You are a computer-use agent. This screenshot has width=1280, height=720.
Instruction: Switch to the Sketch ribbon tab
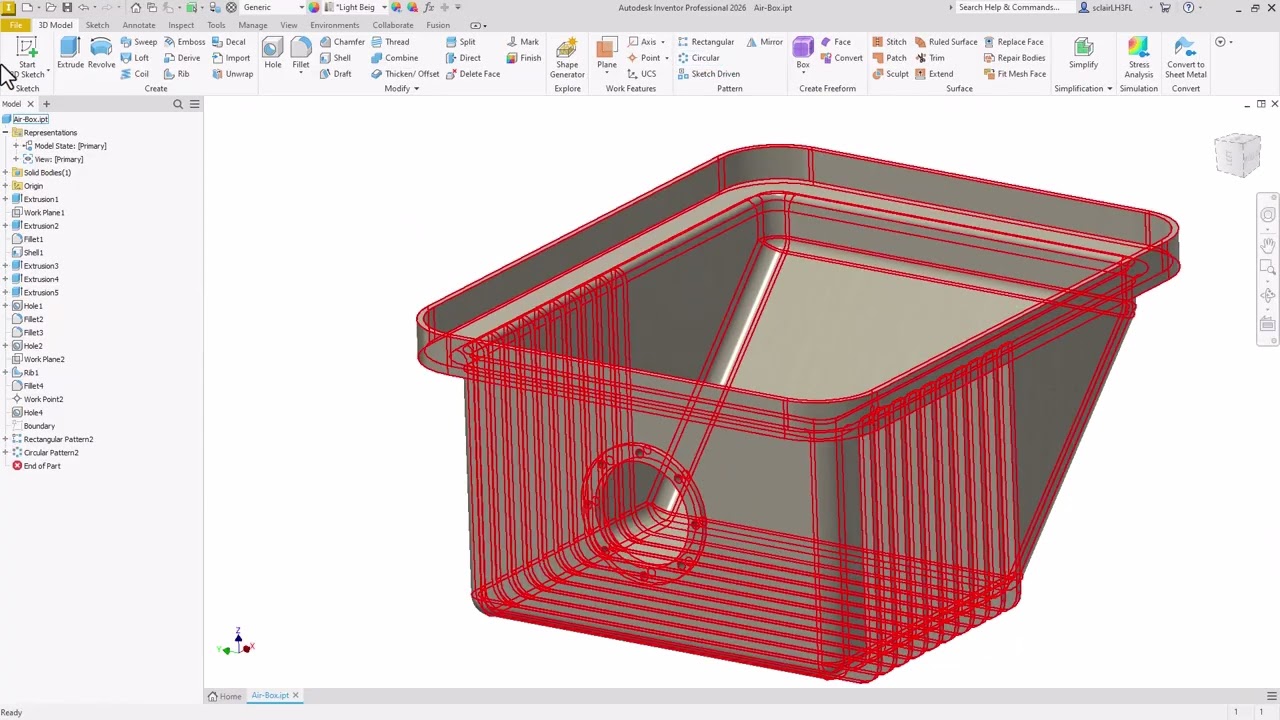pyautogui.click(x=97, y=25)
